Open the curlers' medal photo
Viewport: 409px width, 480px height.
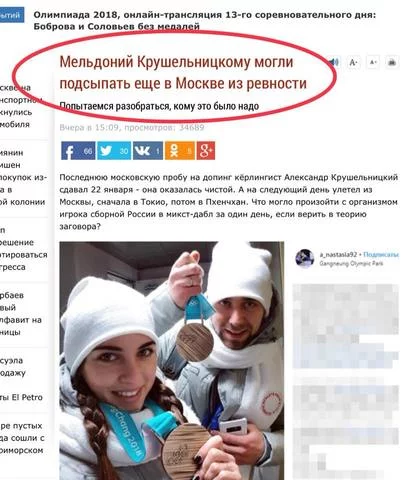tap(172, 361)
